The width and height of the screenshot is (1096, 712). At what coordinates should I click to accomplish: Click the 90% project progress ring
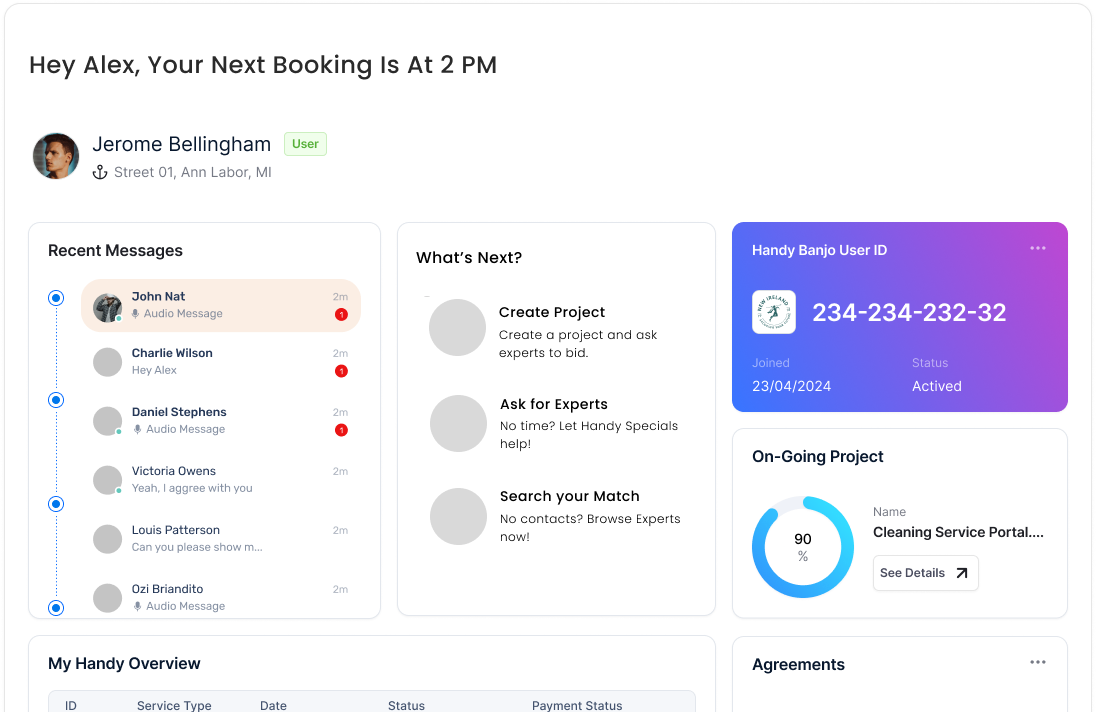(x=802, y=547)
